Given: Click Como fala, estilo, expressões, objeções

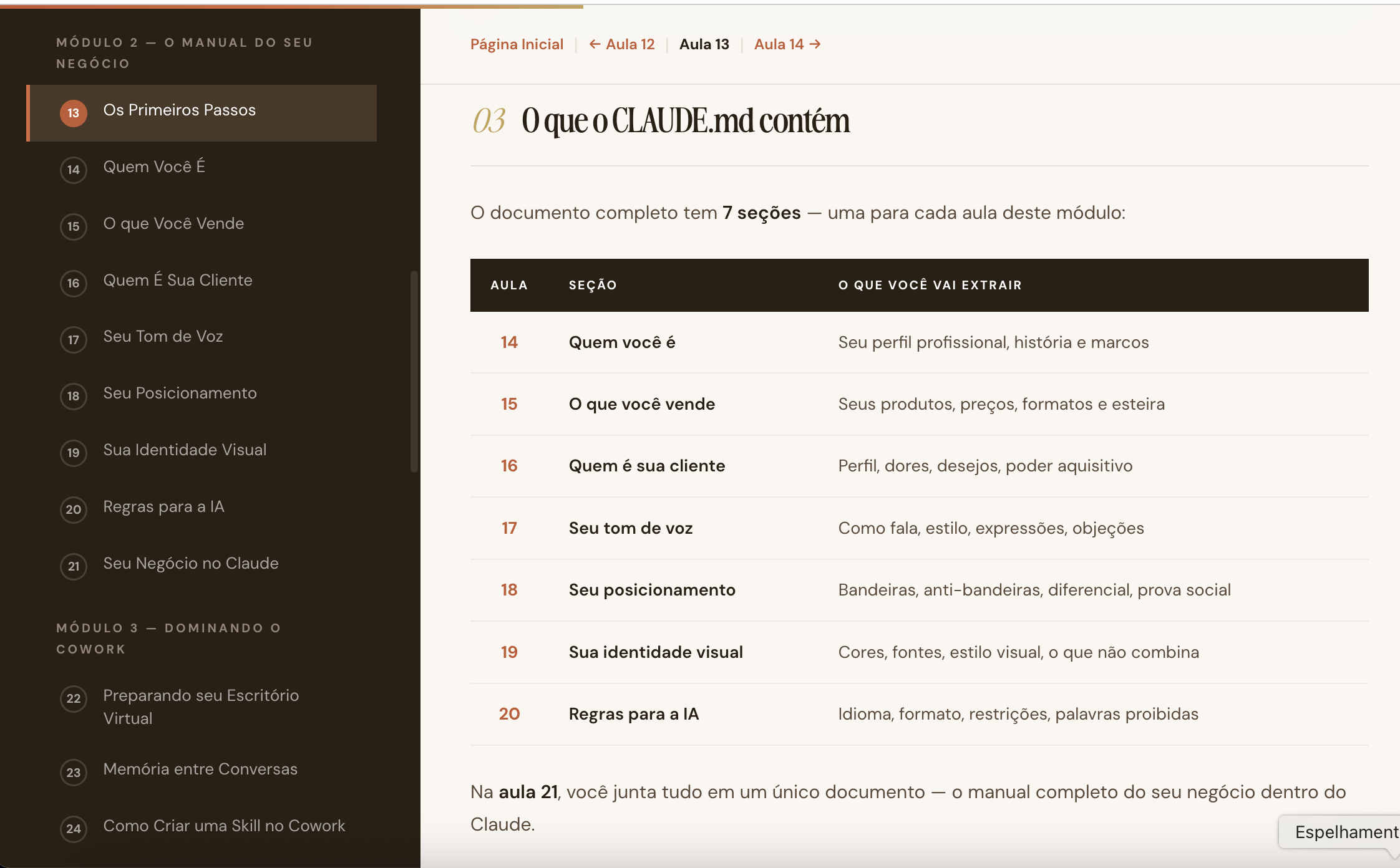Looking at the screenshot, I should [x=991, y=528].
